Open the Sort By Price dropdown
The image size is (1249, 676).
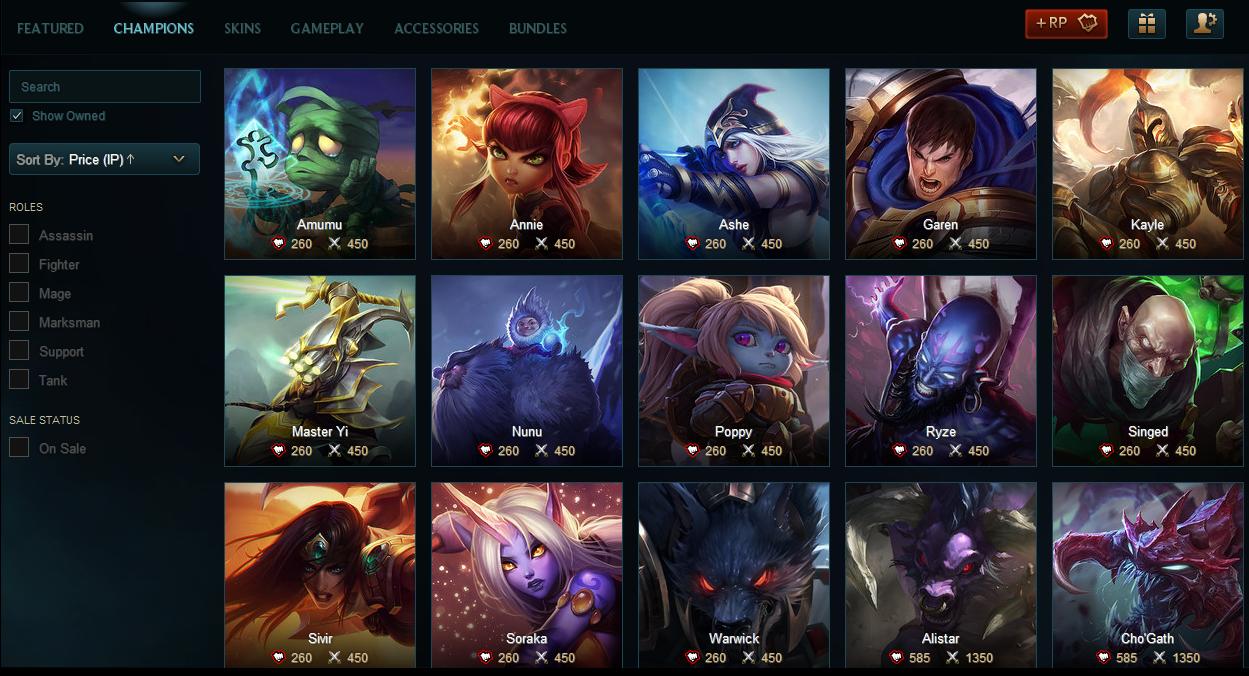click(x=104, y=159)
